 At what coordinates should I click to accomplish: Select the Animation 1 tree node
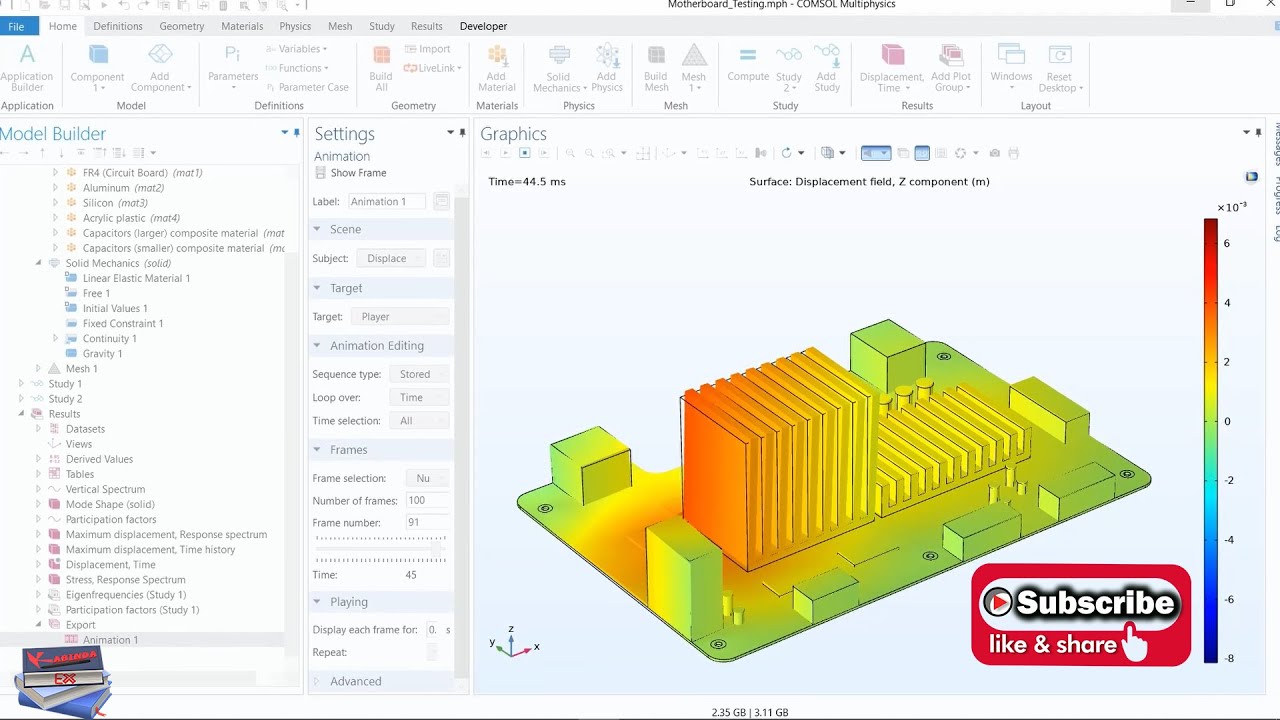point(110,640)
